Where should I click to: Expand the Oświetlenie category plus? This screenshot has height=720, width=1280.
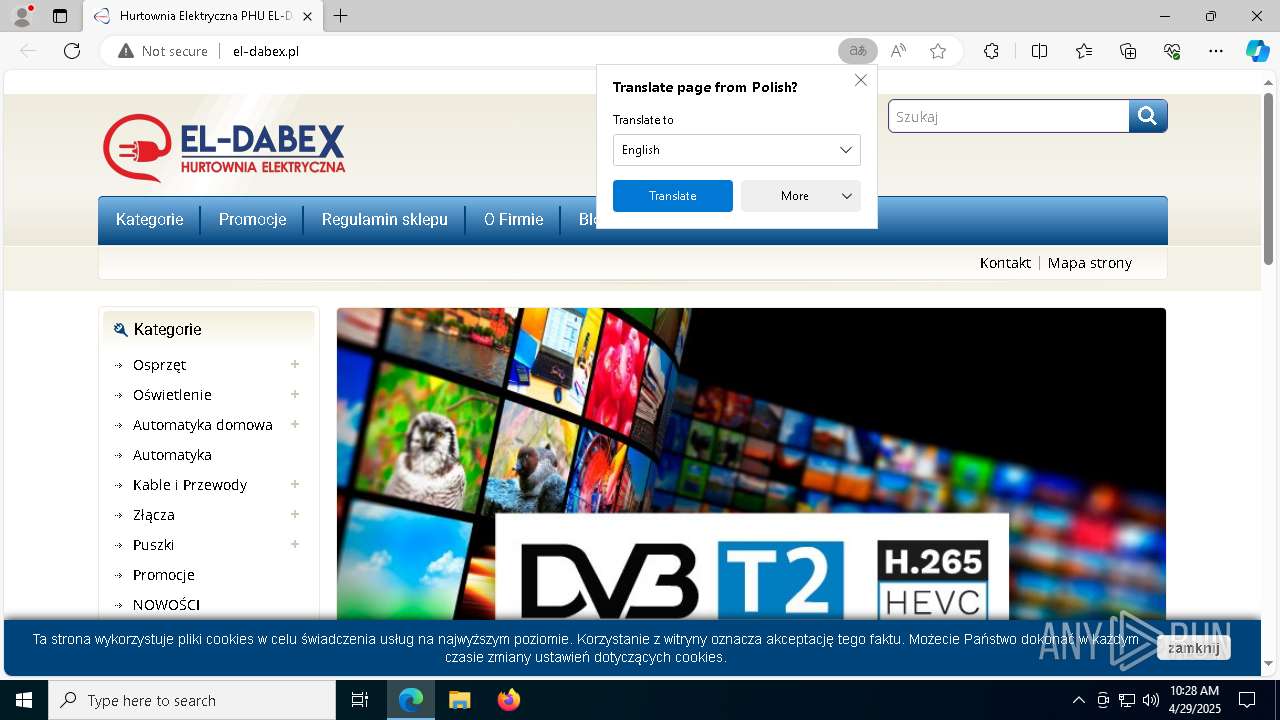[295, 394]
